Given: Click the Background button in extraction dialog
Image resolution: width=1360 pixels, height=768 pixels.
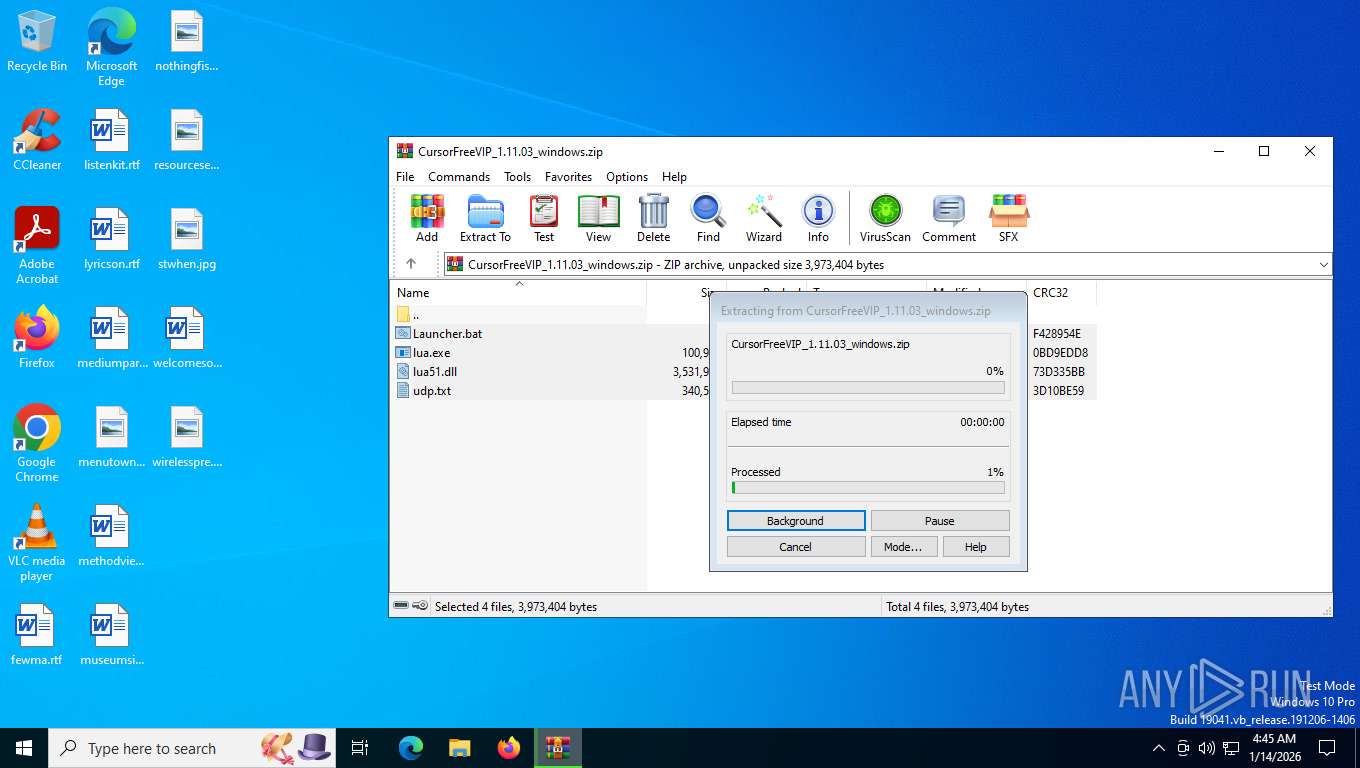Looking at the screenshot, I should [796, 521].
